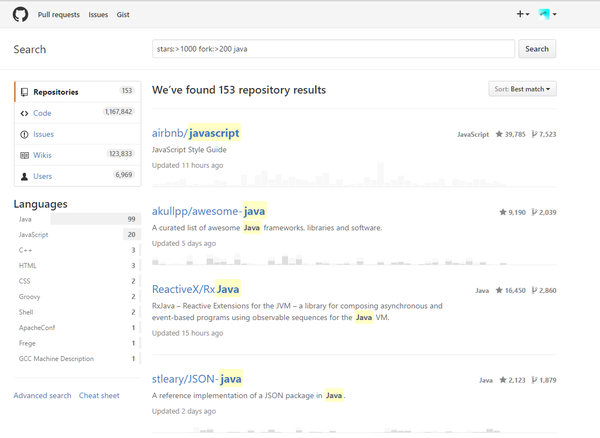Viewport: 600px width, 438px height.
Task: Focus the search query input field
Action: pyautogui.click(x=333, y=49)
